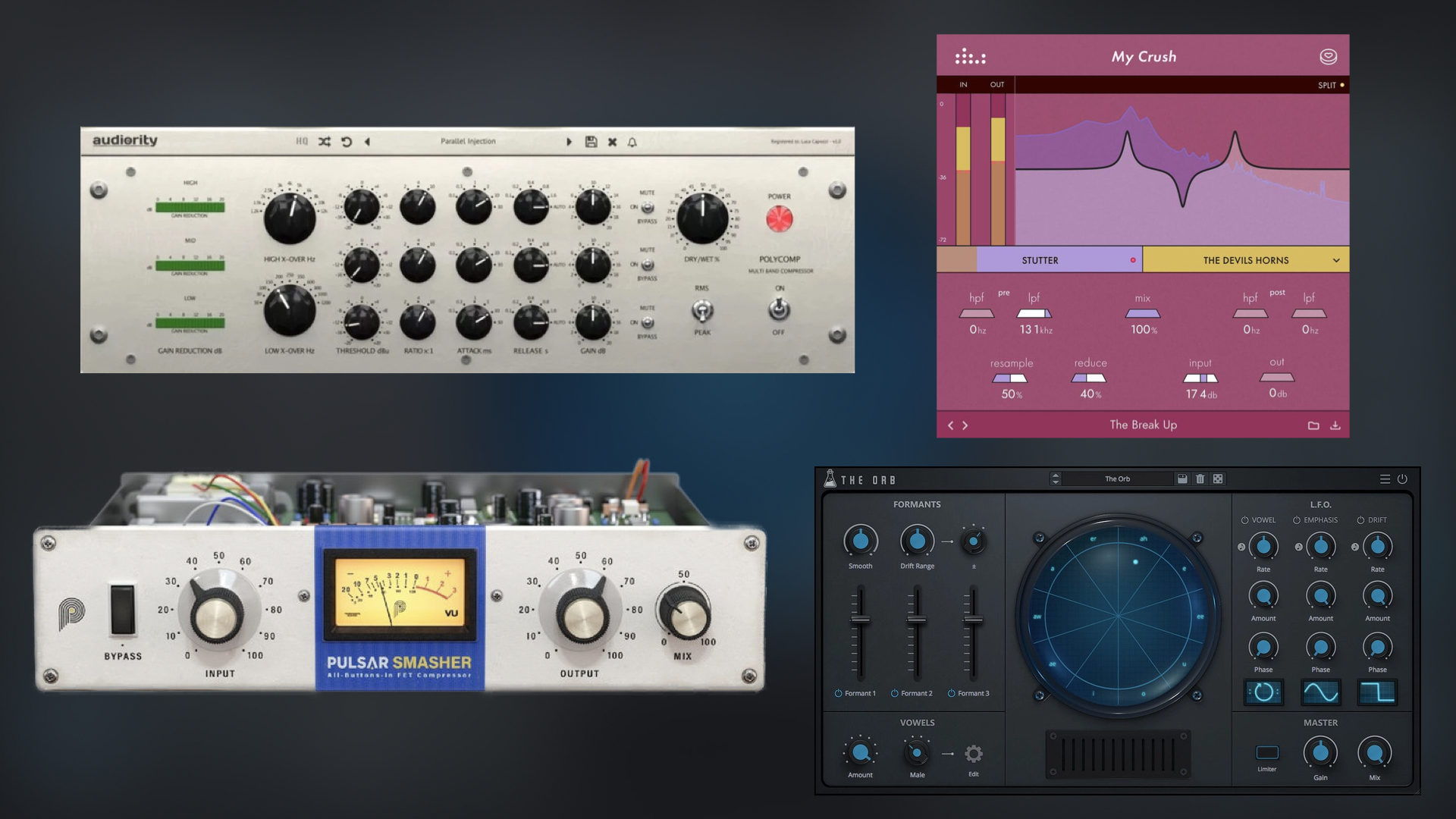1456x819 pixels.
Task: Select the STUTTER module tab in My Crush
Action: (x=1039, y=259)
